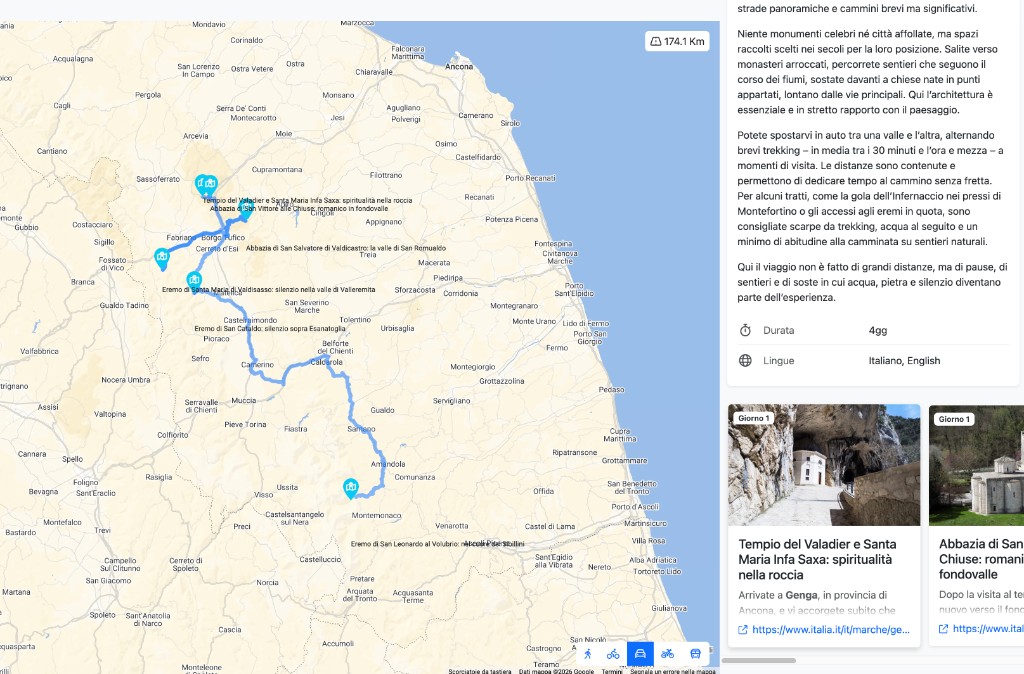1024x674 pixels.
Task: Click the Lingue globe icon
Action: [745, 361]
